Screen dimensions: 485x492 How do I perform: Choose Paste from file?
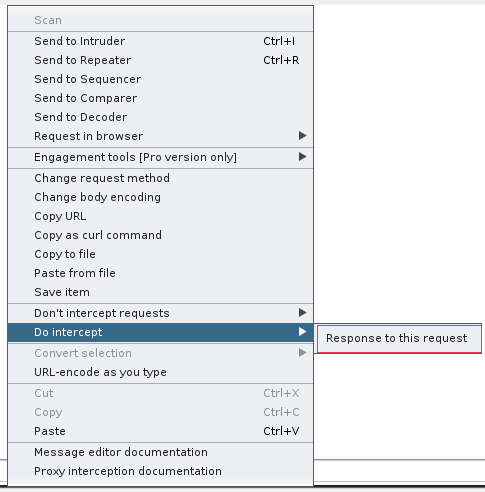tap(160, 273)
